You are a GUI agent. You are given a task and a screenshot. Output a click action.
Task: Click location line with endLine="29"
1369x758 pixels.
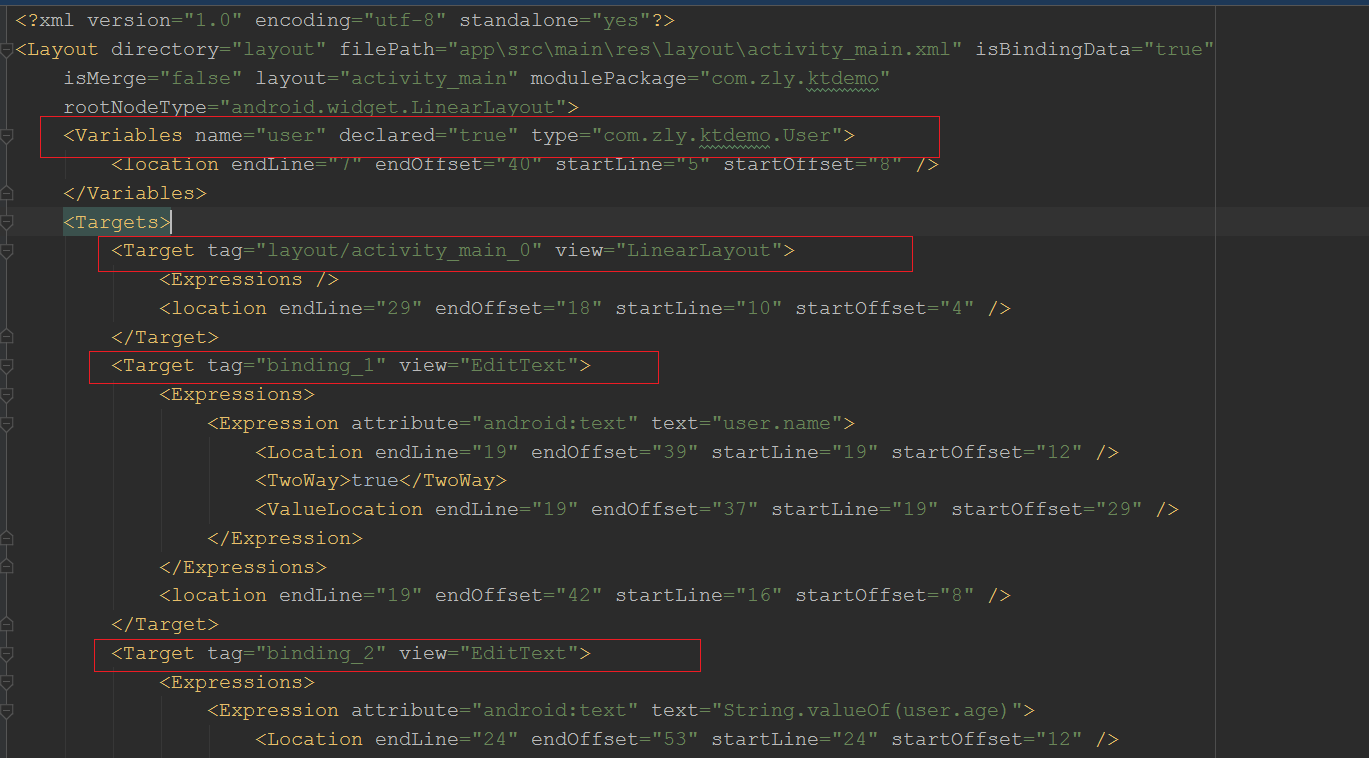585,308
